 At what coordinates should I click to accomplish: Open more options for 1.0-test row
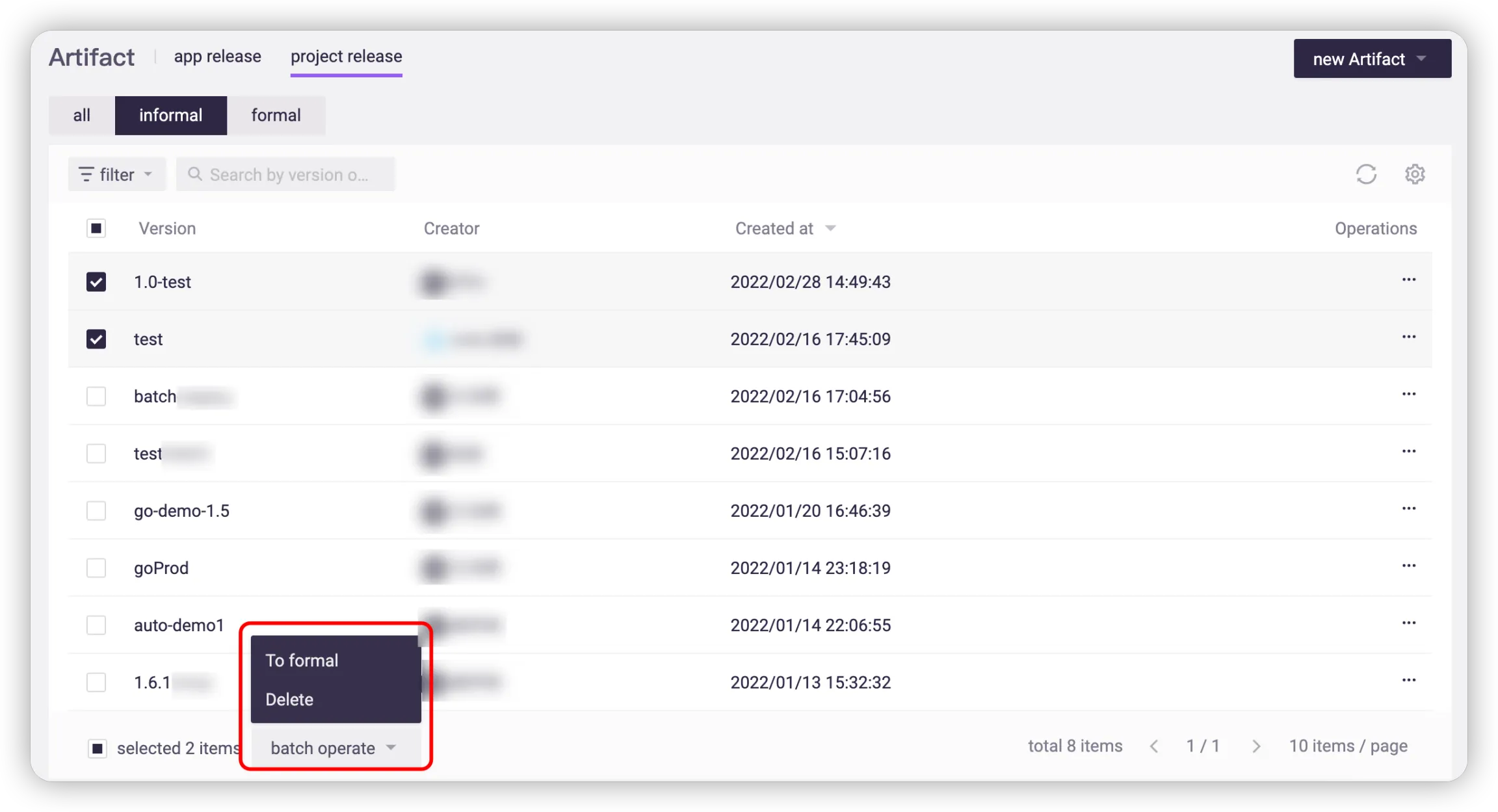(x=1408, y=280)
